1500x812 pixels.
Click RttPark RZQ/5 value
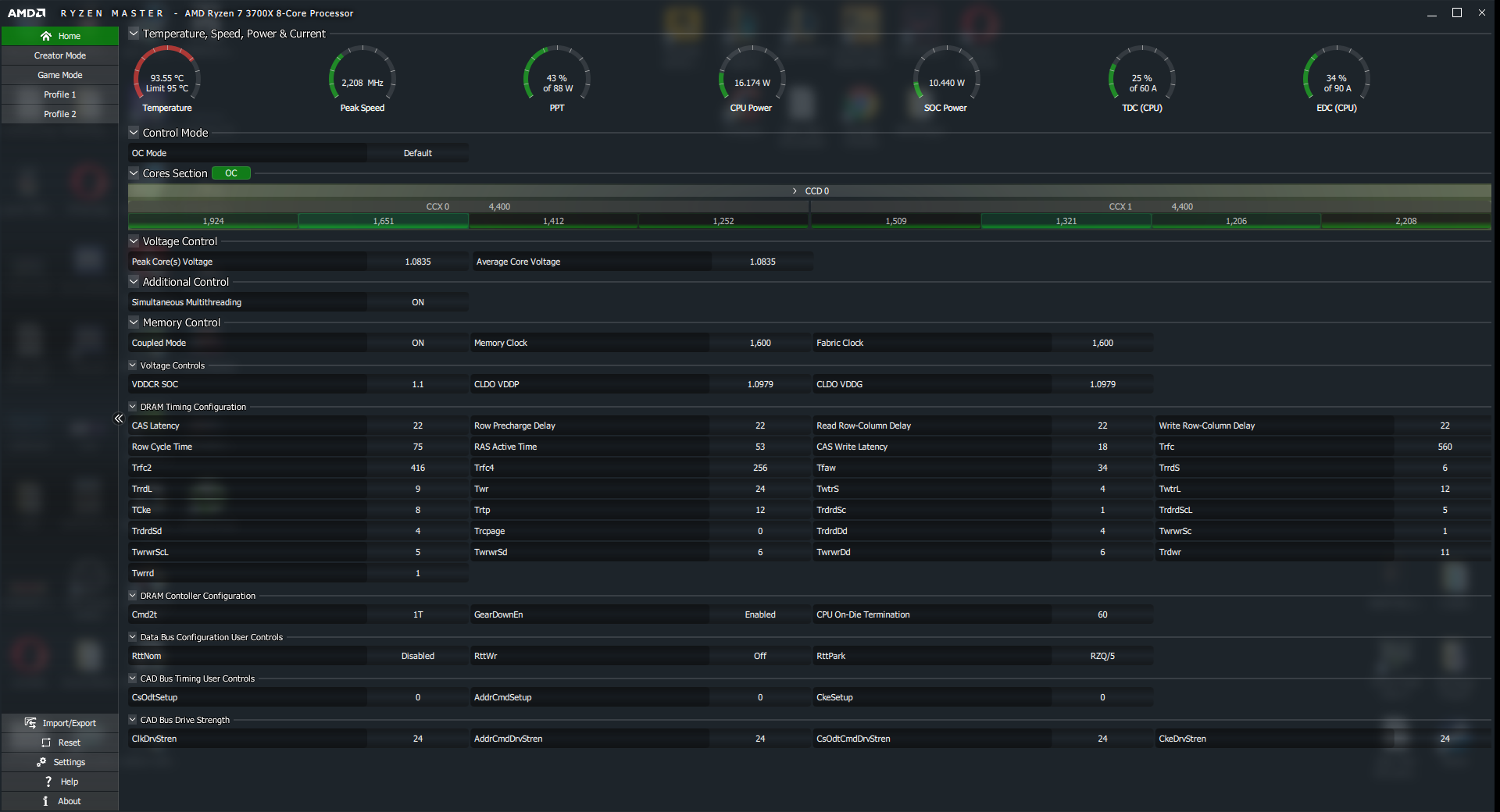click(1102, 656)
